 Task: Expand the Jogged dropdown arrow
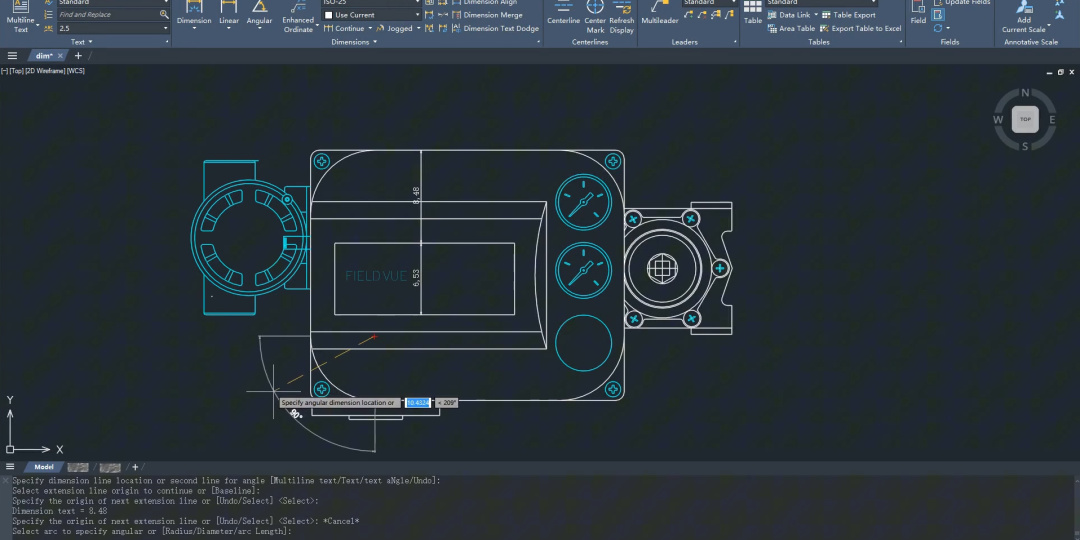[x=418, y=28]
